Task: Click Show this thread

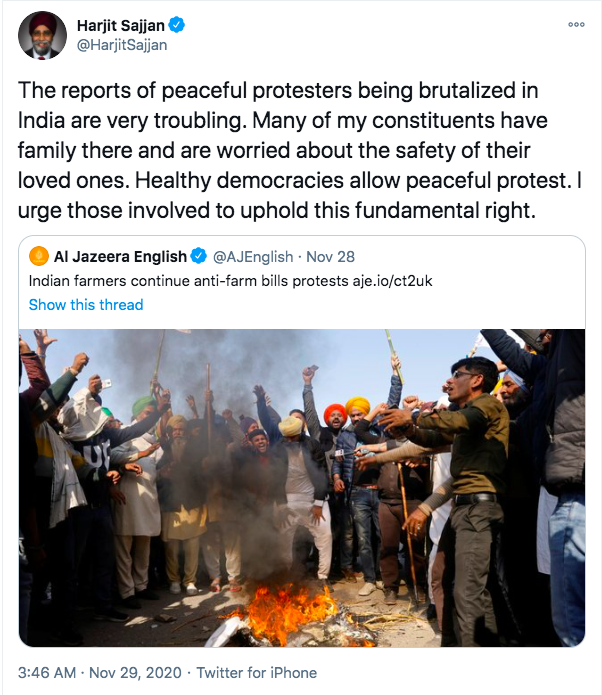Action: [86, 304]
